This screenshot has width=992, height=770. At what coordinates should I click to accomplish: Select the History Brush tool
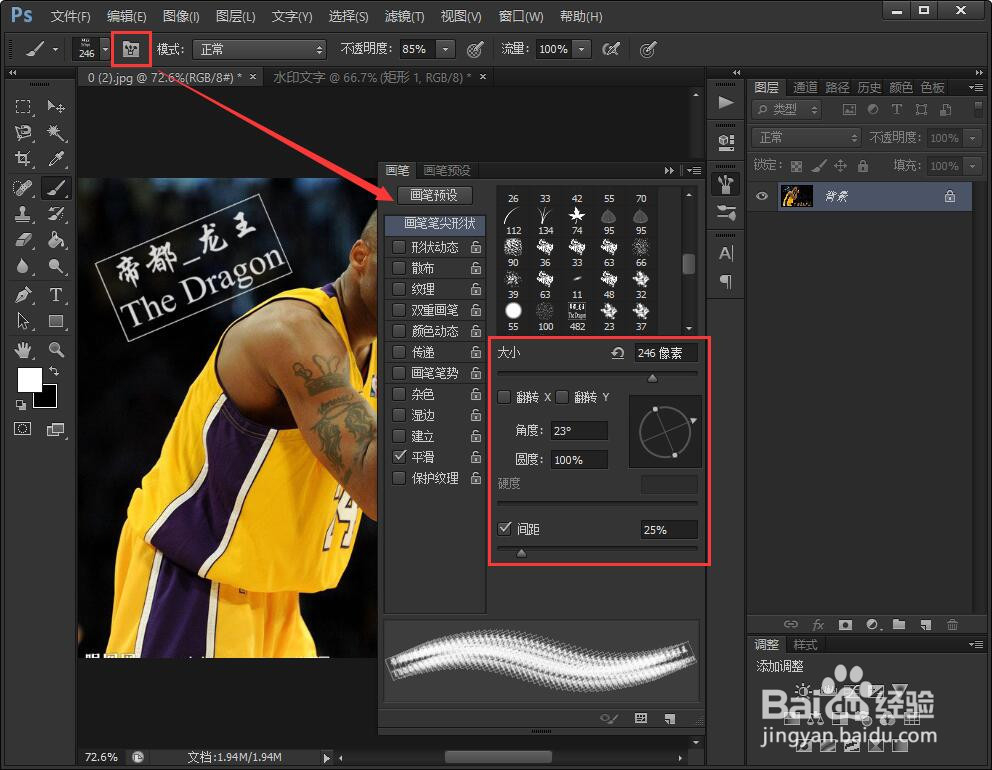[56, 214]
